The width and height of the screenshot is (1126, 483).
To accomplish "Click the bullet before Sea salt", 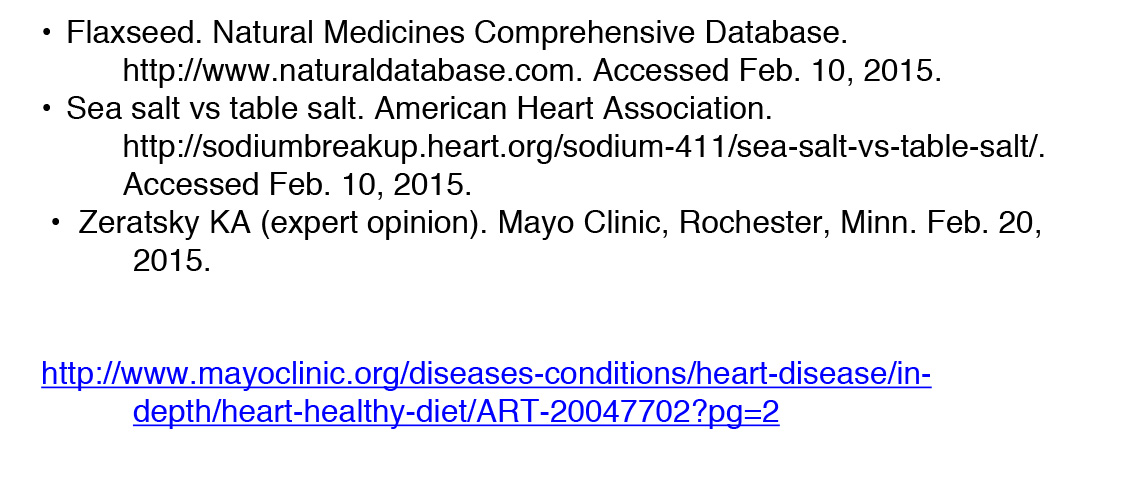I will click(x=46, y=109).
